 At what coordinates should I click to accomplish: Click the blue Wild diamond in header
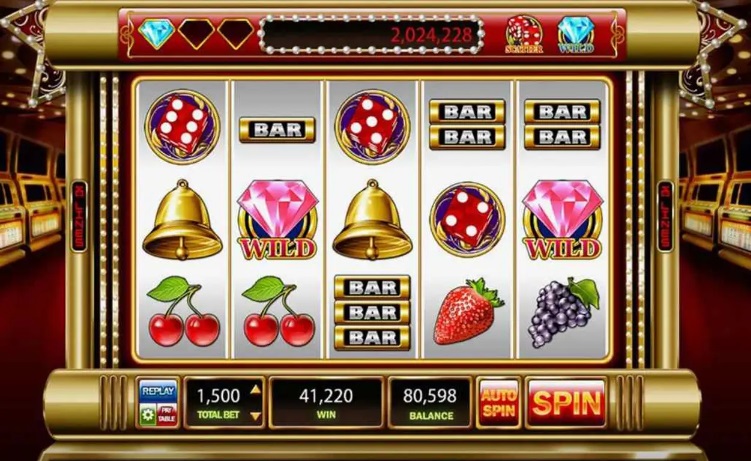(x=576, y=34)
